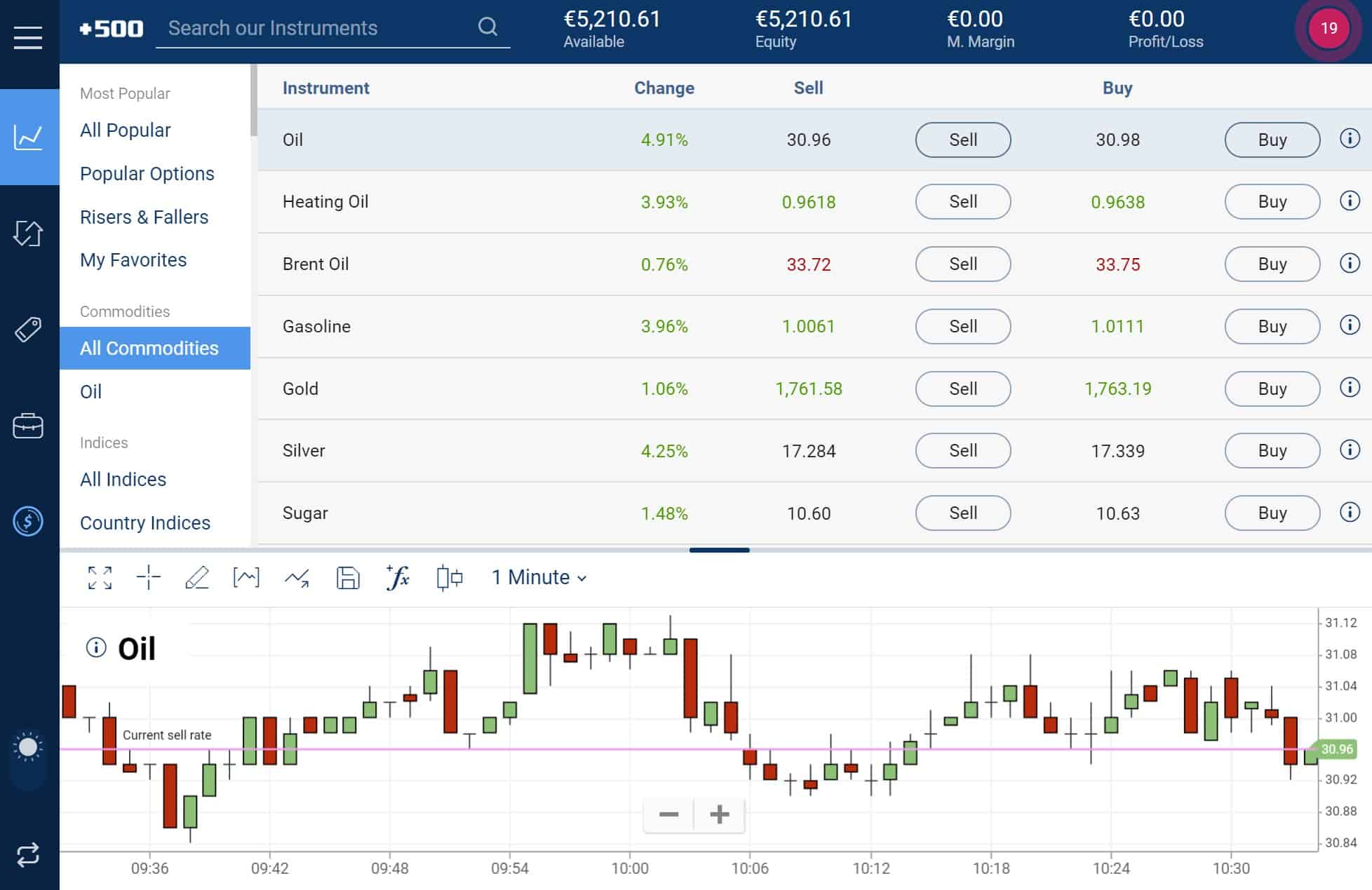Image resolution: width=1372 pixels, height=890 pixels.
Task: Open the Oil chart title info icon
Action: point(96,647)
